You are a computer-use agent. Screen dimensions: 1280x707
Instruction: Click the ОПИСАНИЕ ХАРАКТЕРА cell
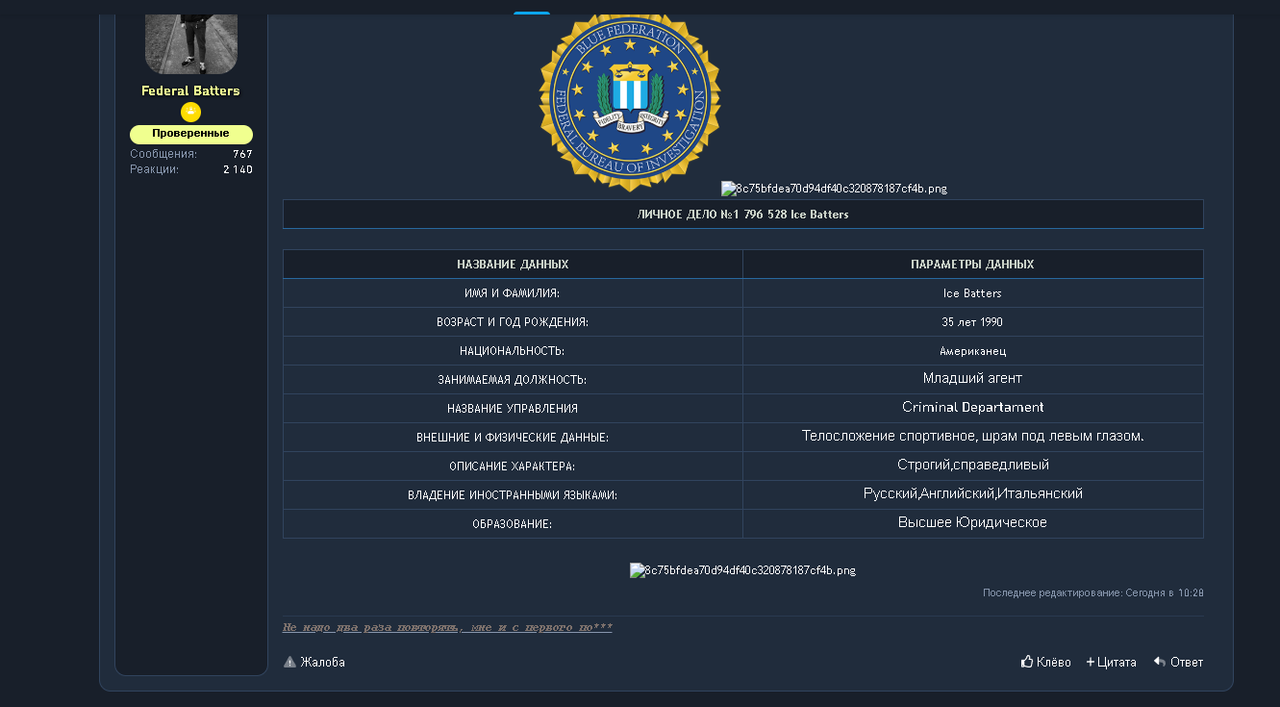513,467
